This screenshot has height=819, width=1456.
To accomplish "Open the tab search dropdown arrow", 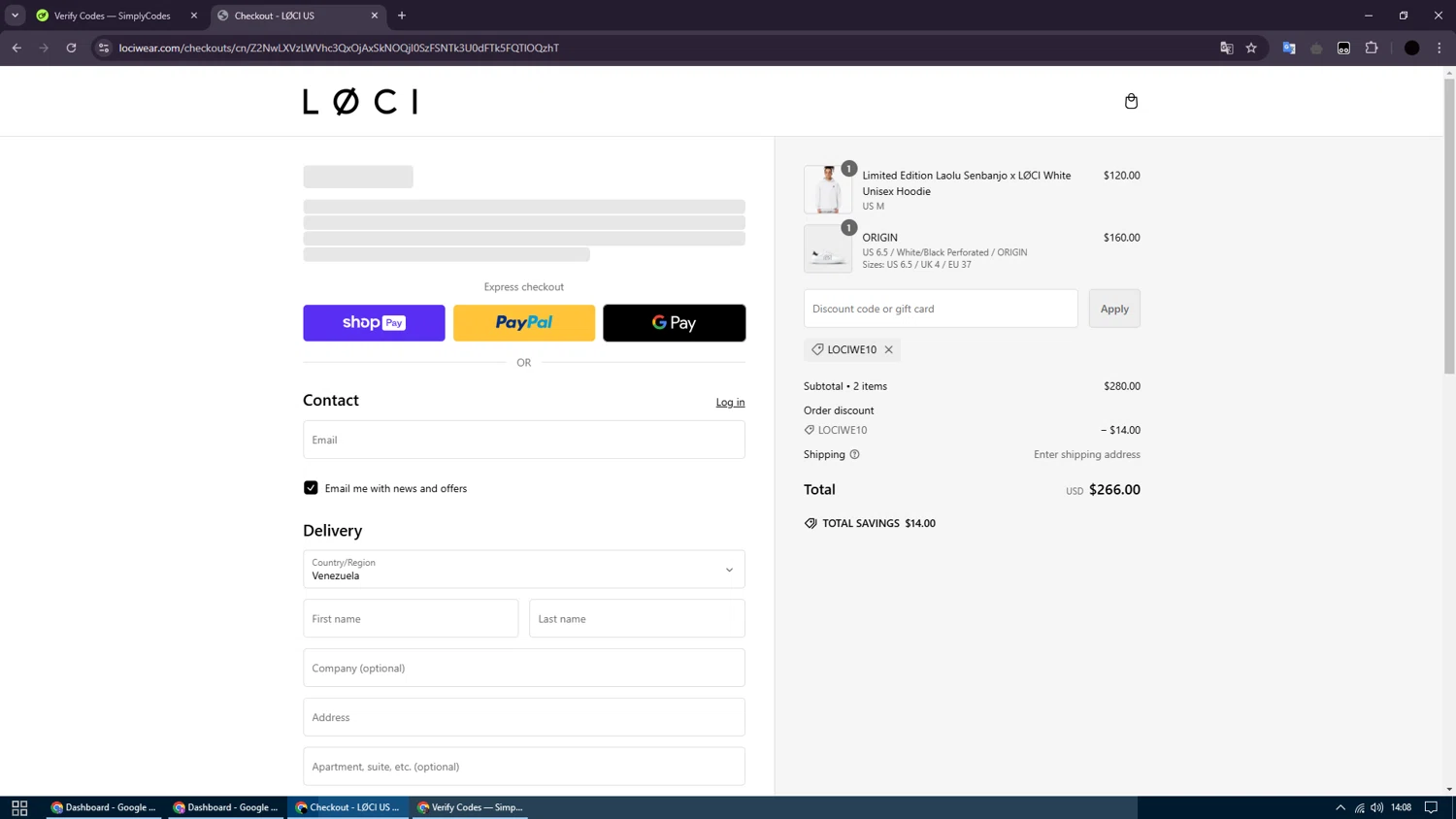I will click(x=15, y=16).
